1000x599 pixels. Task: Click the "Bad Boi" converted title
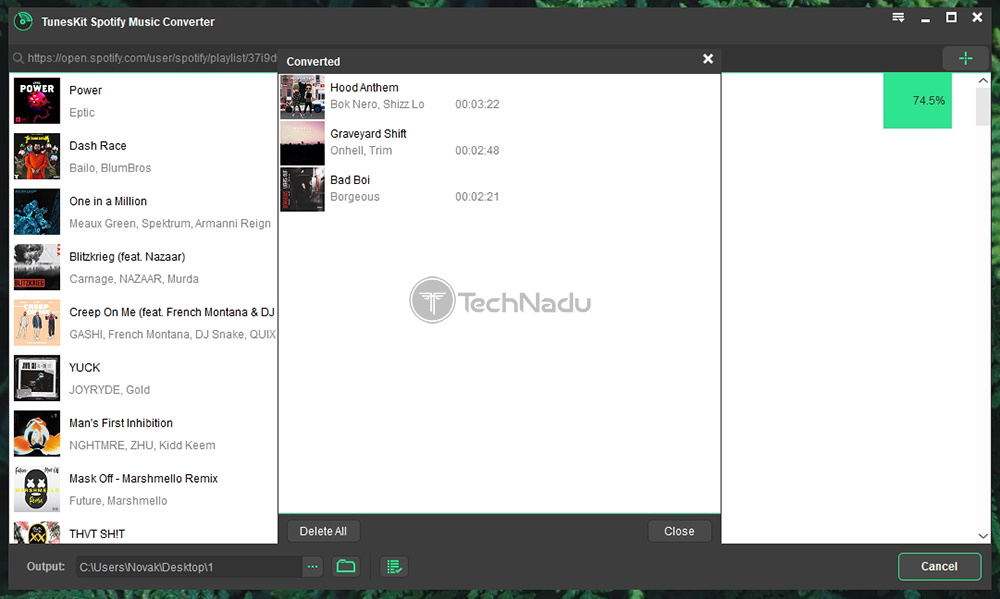[349, 181]
